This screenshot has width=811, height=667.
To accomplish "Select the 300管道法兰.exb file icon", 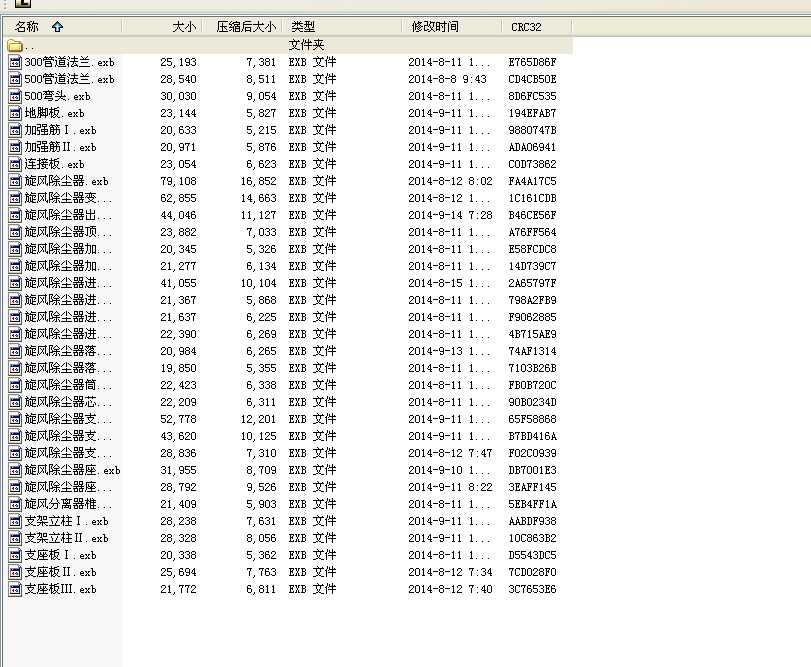I will 16,63.
